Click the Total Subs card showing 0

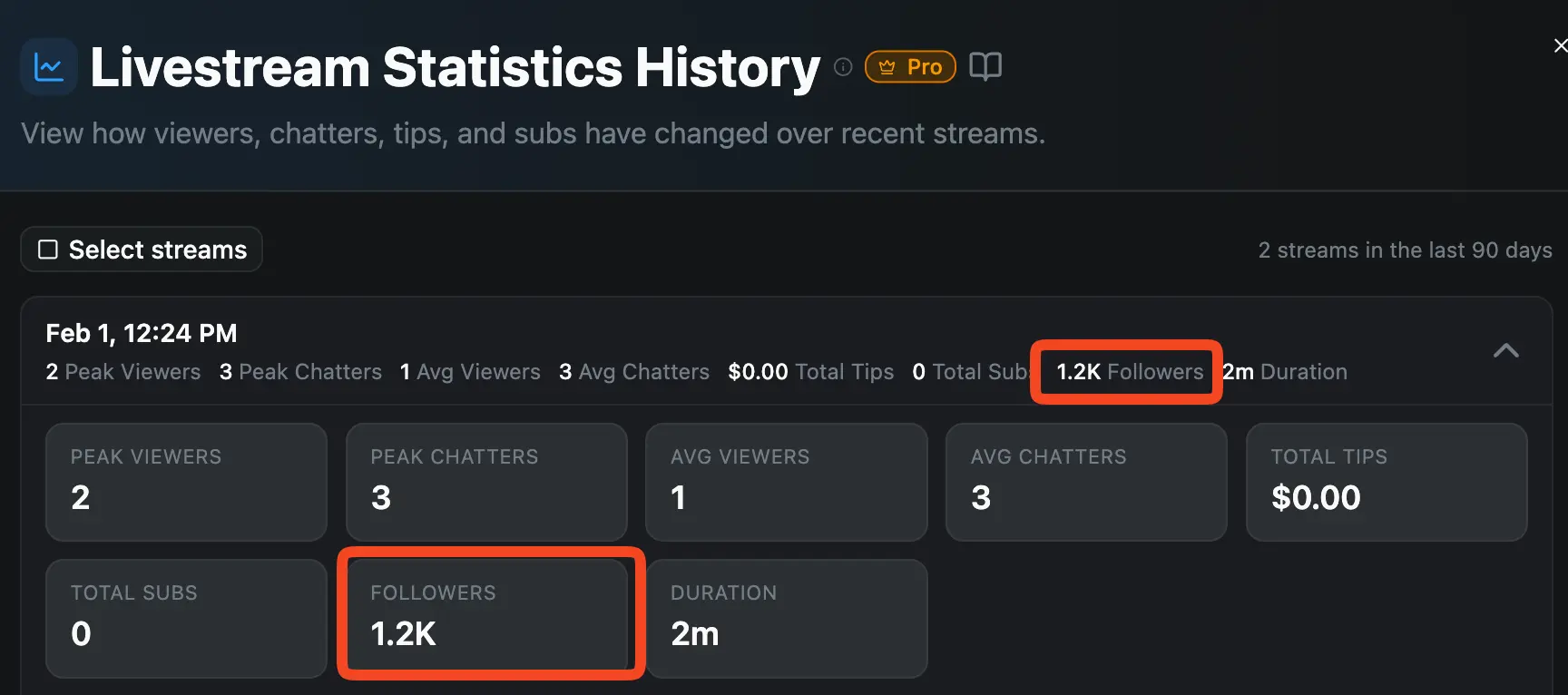[x=186, y=619]
